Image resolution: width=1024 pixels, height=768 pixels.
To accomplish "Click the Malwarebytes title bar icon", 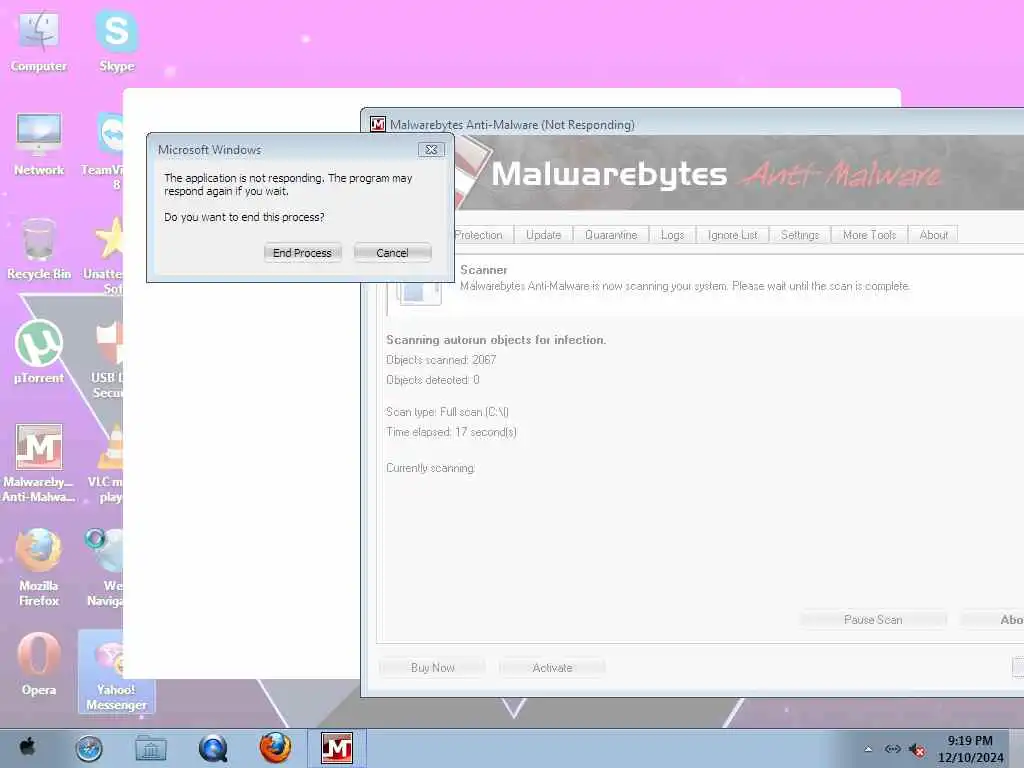I will pyautogui.click(x=377, y=124).
